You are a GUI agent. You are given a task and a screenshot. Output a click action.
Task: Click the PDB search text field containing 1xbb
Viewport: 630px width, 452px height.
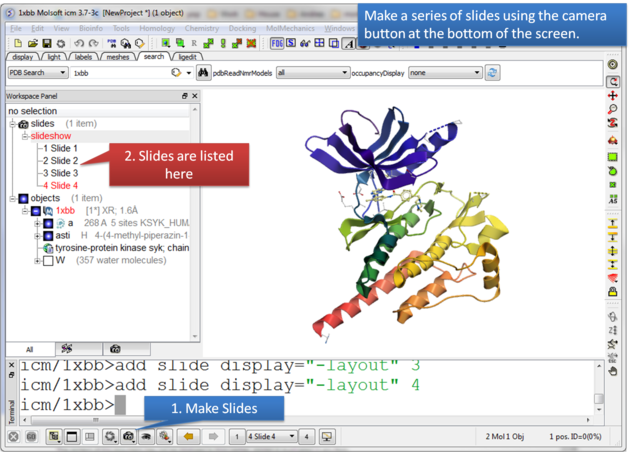click(x=118, y=73)
